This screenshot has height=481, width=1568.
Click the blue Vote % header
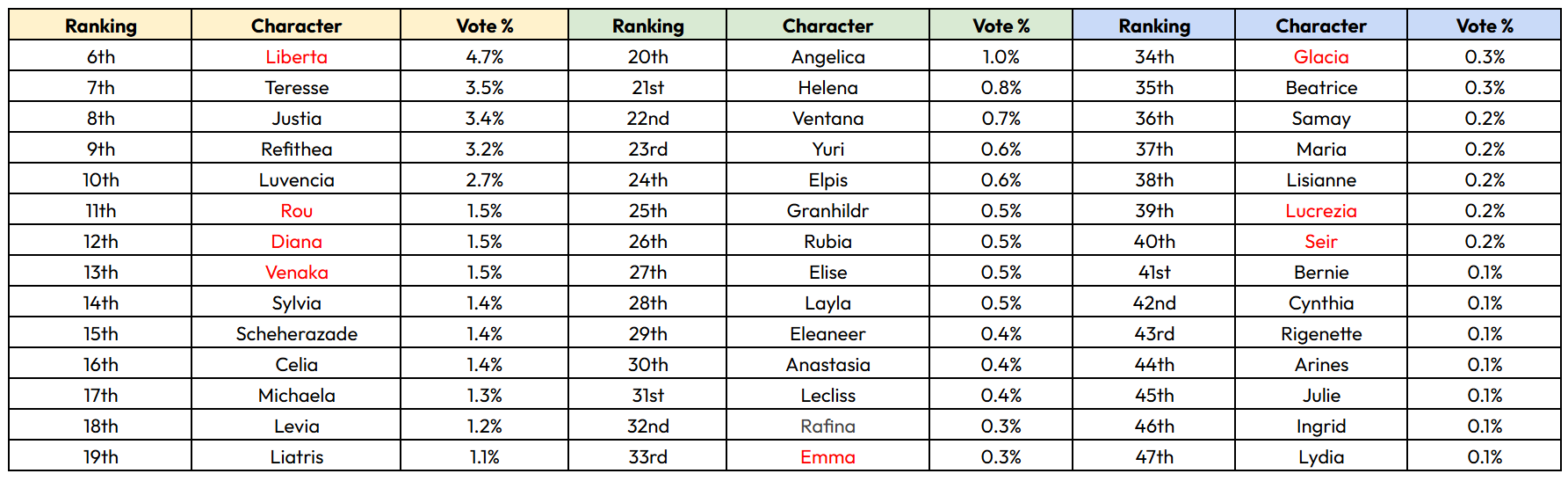(1484, 26)
